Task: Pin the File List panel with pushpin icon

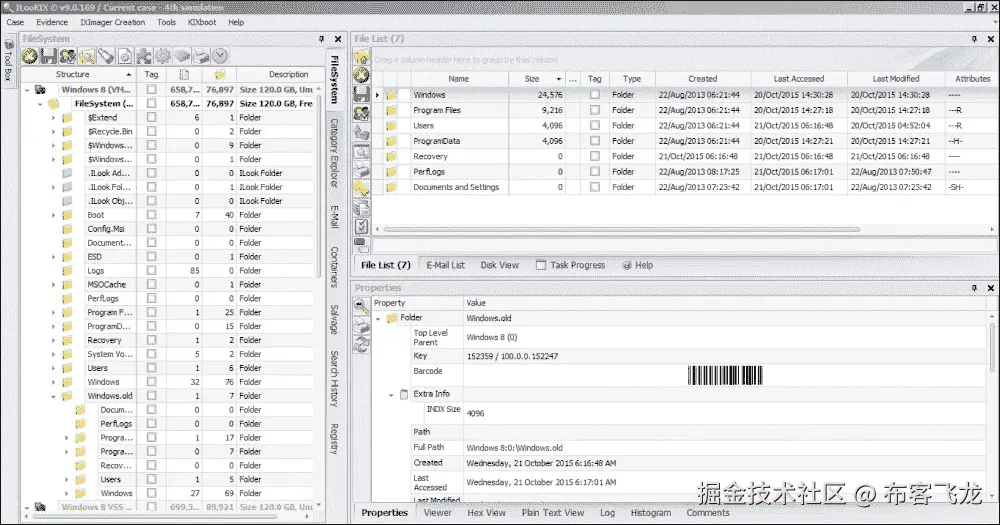Action: click(x=974, y=39)
